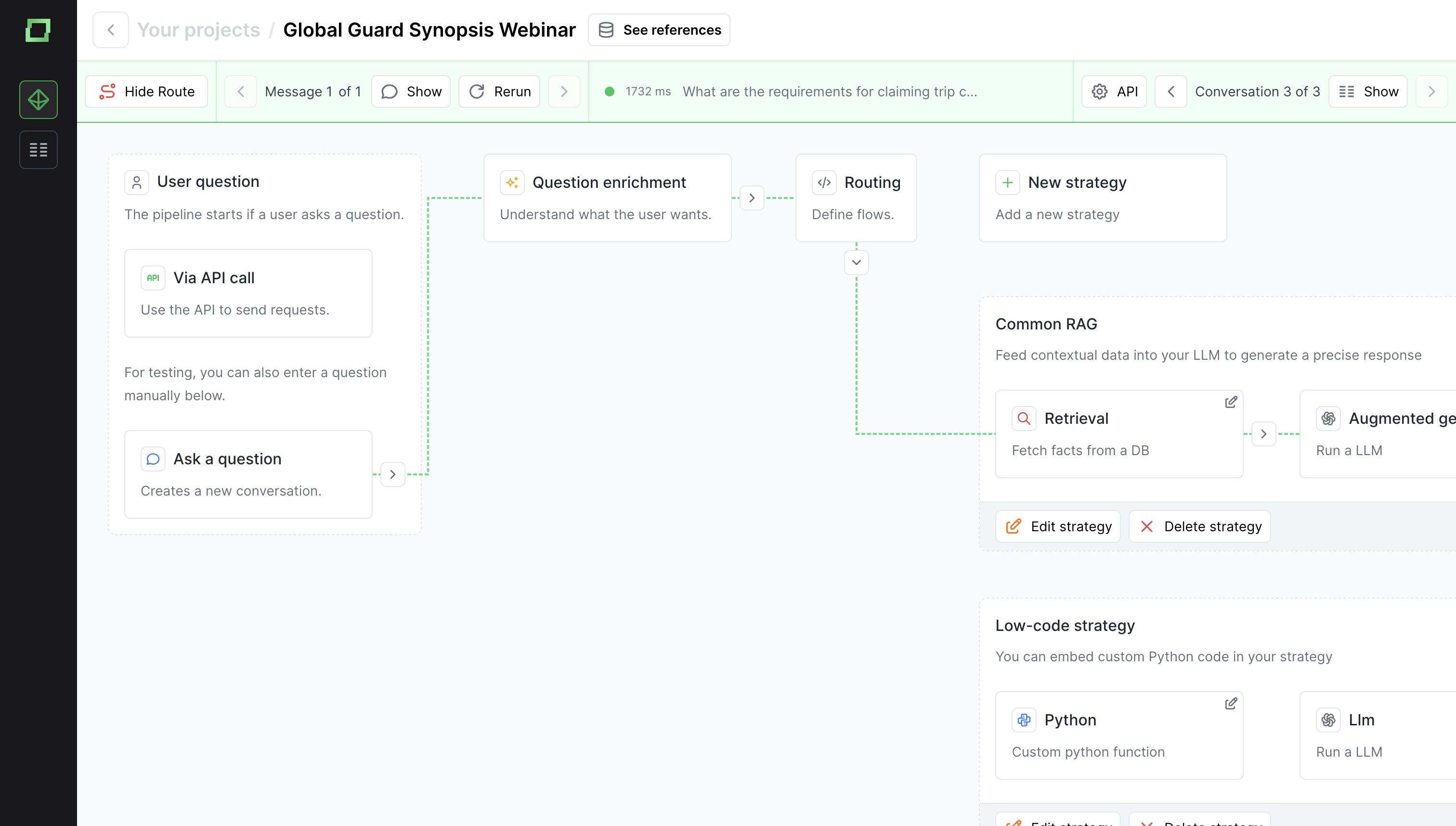This screenshot has height=826, width=1456.
Task: Open the API settings
Action: 1114,92
